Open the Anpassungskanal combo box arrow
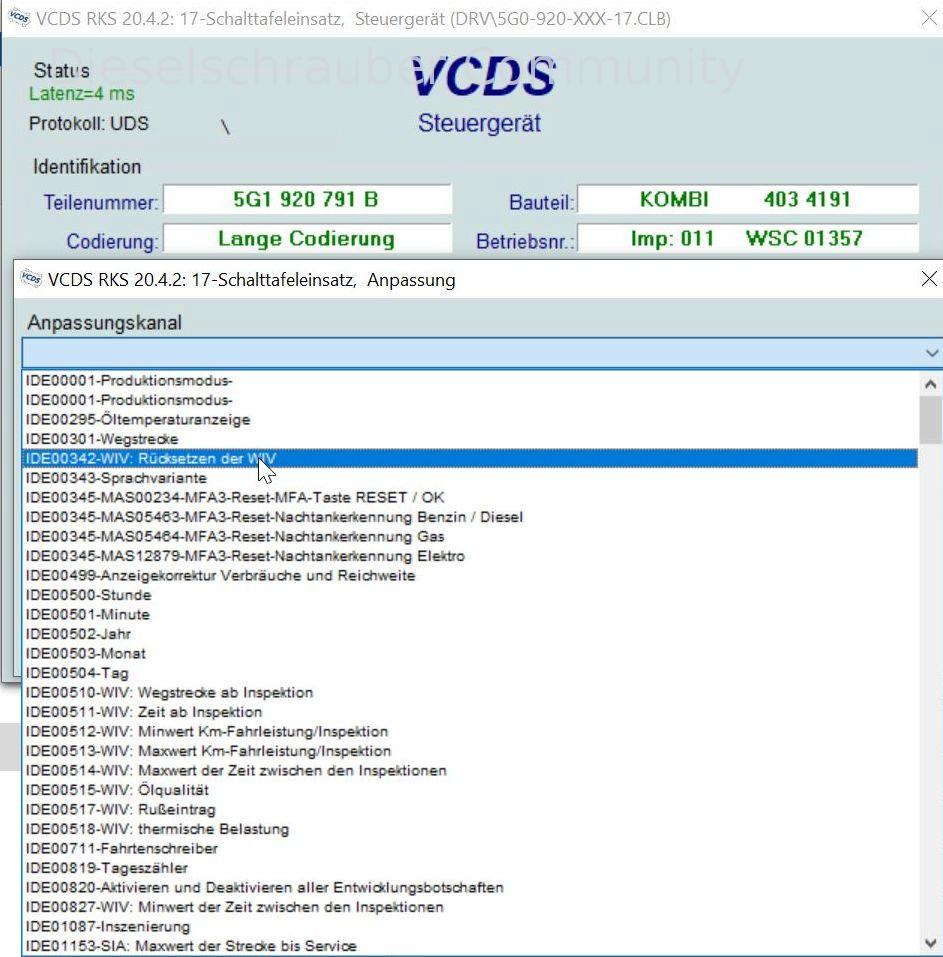This screenshot has height=957, width=943. click(x=931, y=353)
